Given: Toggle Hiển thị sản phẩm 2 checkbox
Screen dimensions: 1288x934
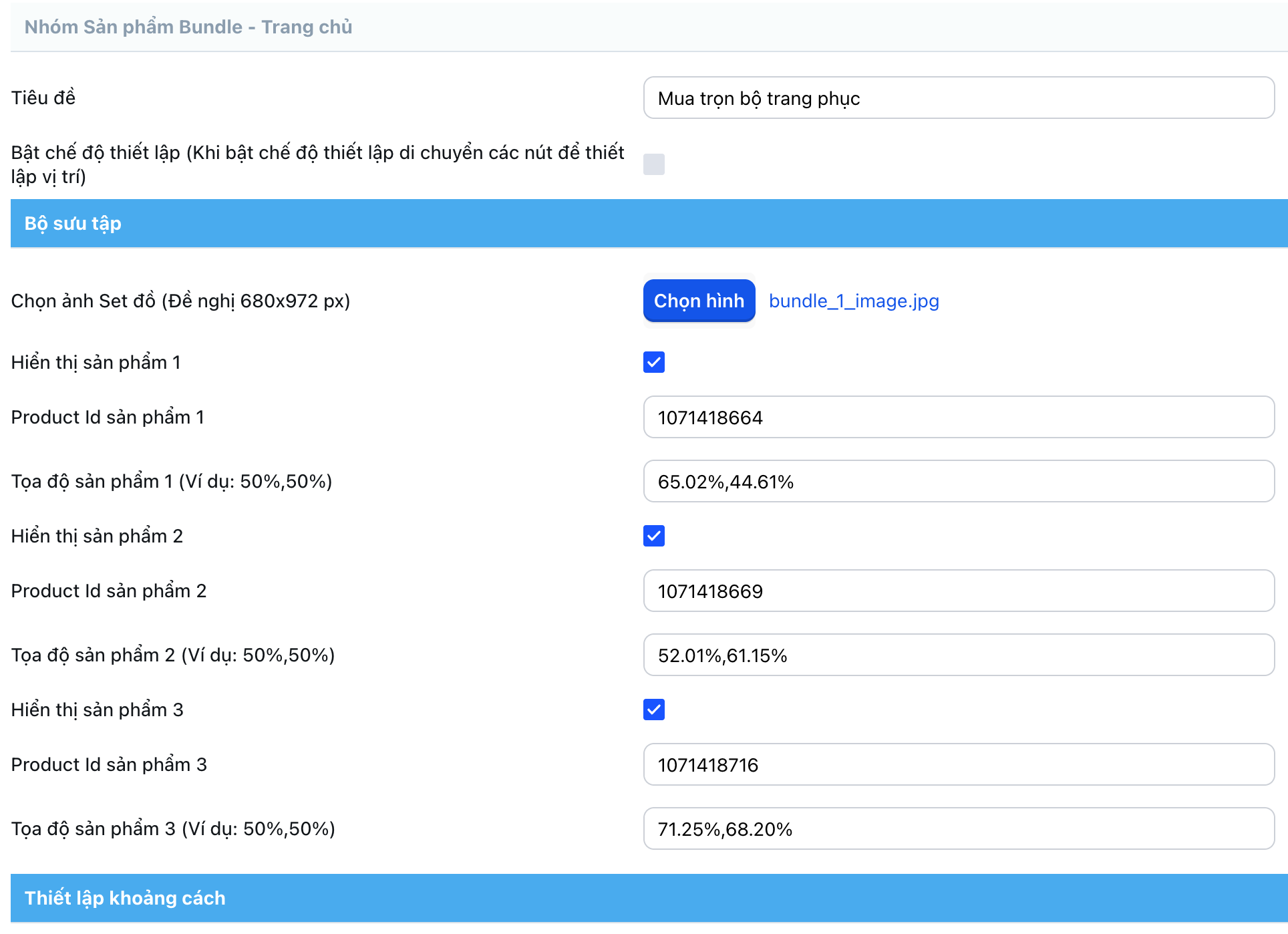Looking at the screenshot, I should (x=653, y=536).
